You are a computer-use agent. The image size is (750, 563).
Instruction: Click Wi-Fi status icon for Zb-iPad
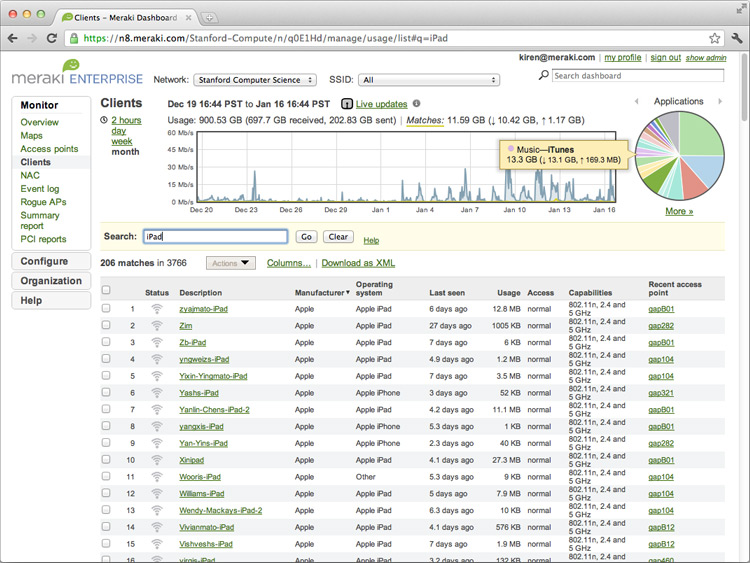click(x=156, y=342)
